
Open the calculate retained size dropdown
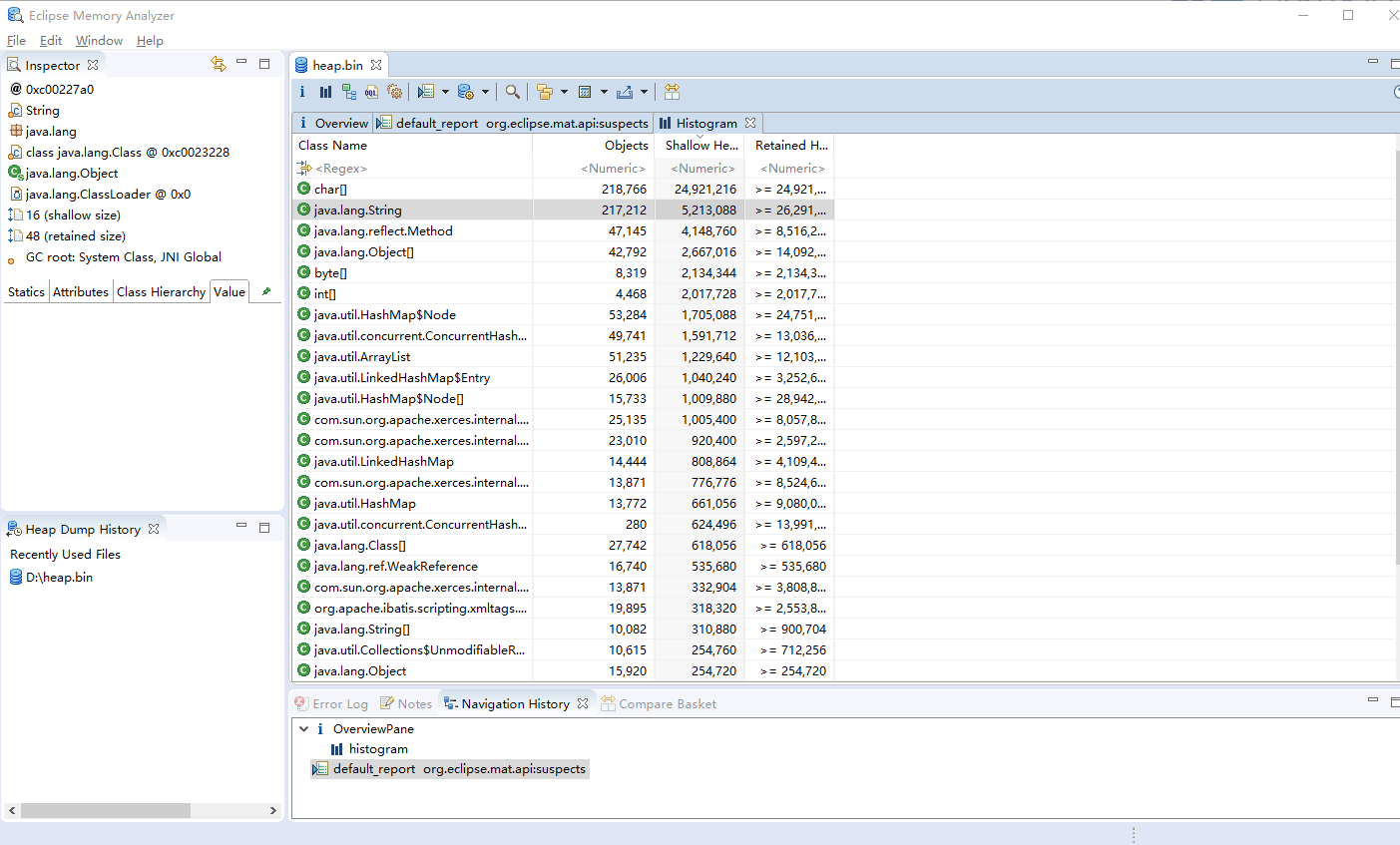pyautogui.click(x=604, y=92)
